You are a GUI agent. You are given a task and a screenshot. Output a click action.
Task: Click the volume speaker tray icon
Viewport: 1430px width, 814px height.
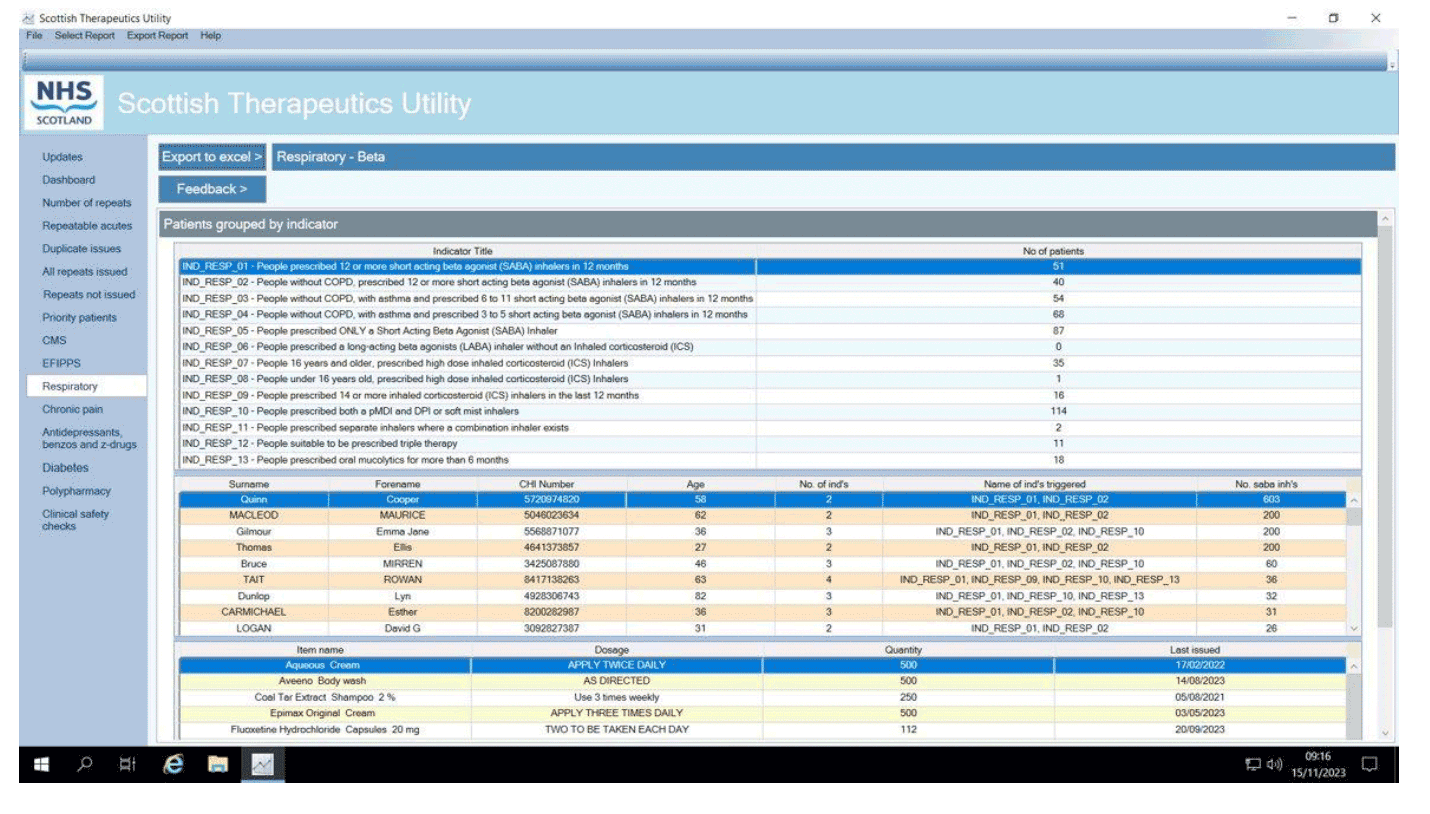click(x=1274, y=766)
